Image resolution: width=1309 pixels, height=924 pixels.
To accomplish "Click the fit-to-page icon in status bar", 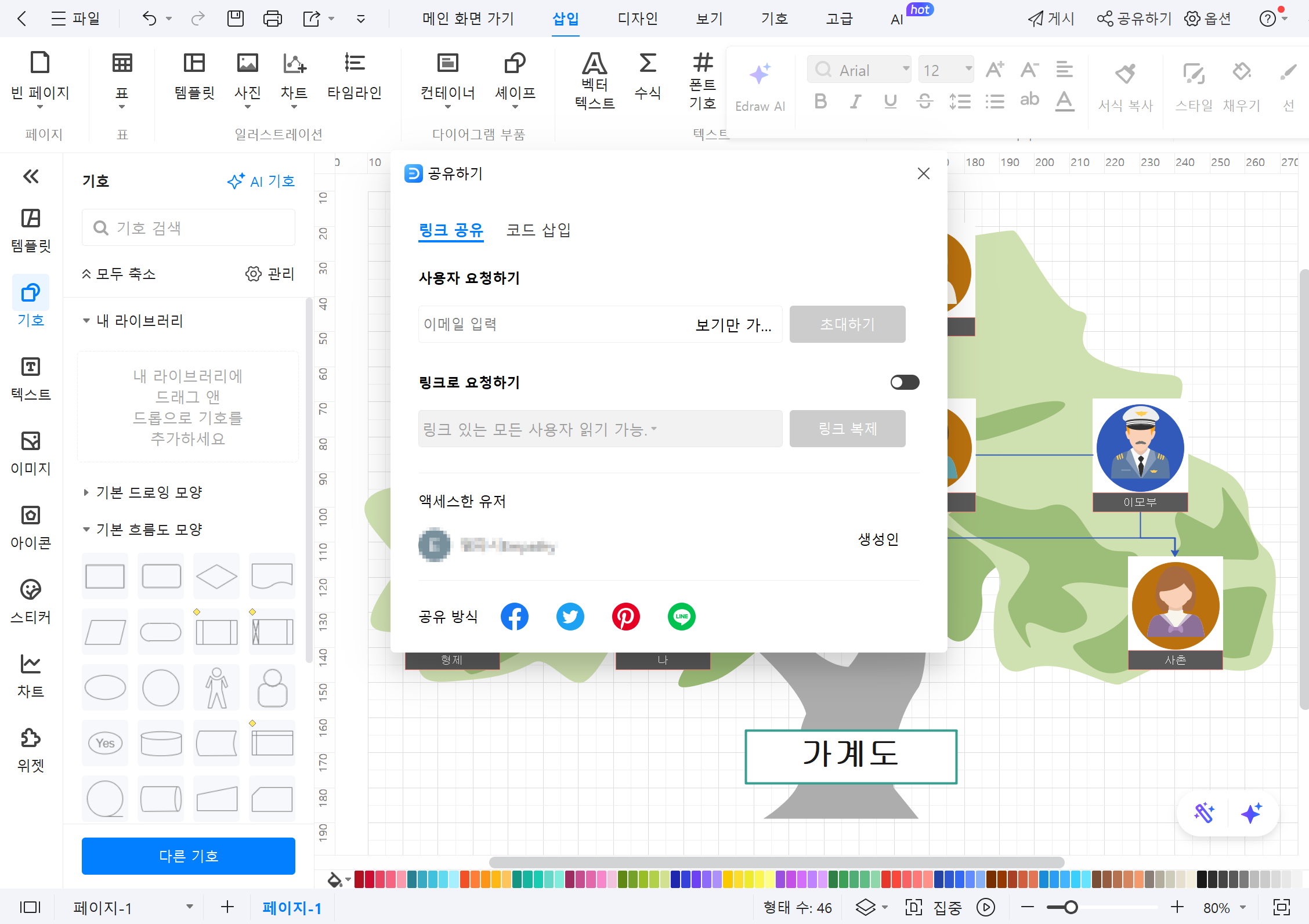I will tap(1282, 907).
